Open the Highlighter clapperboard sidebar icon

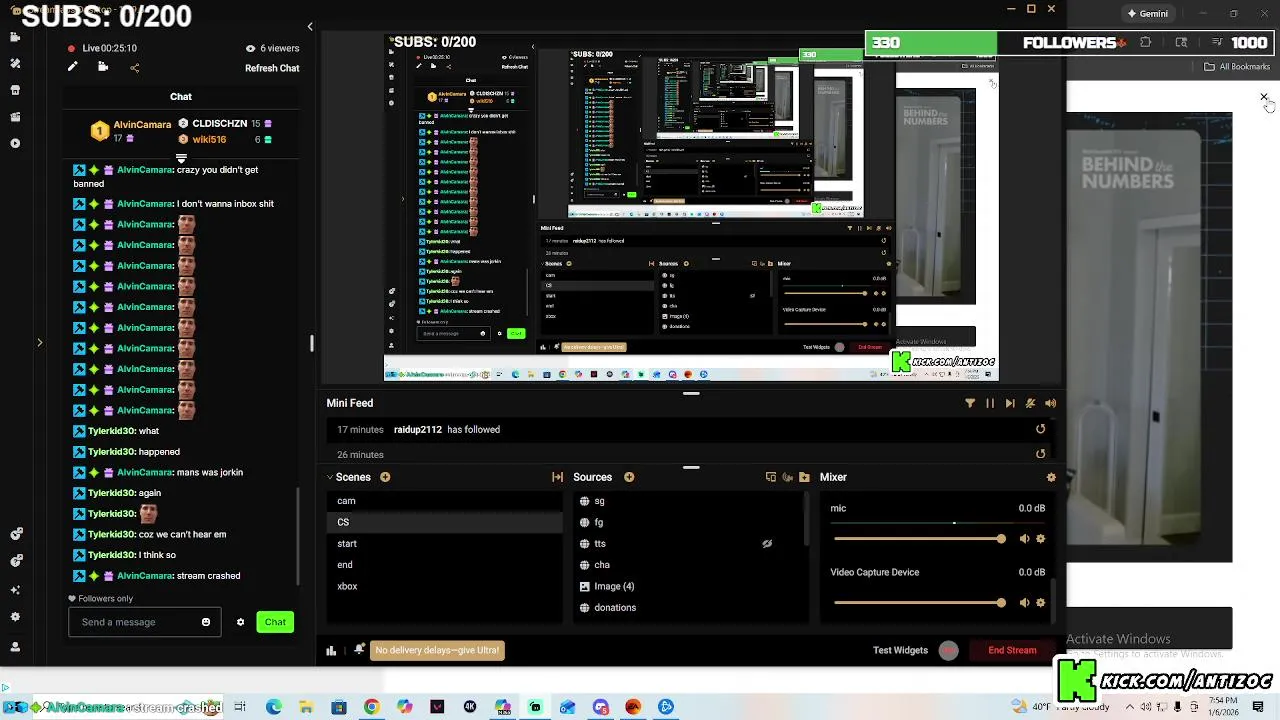(x=15, y=117)
